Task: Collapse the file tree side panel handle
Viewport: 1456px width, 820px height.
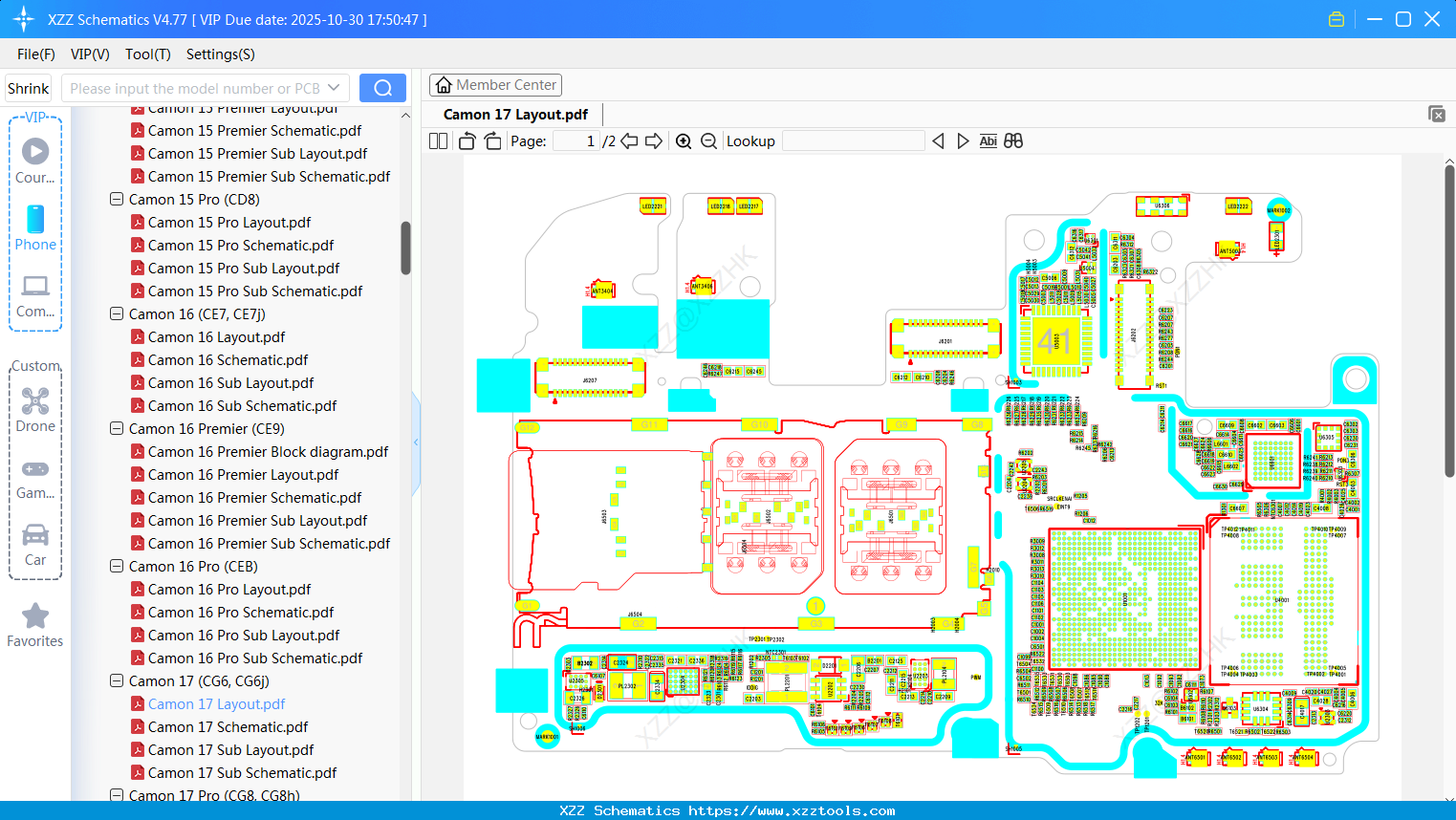Action: pyautogui.click(x=416, y=442)
